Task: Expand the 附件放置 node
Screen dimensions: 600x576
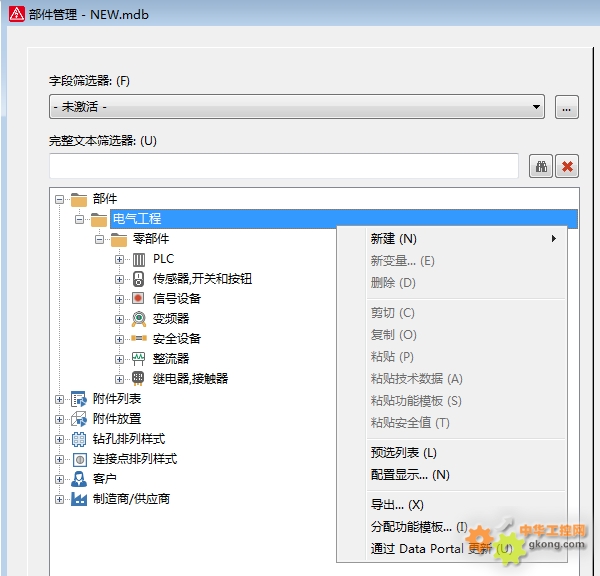Action: tap(59, 419)
